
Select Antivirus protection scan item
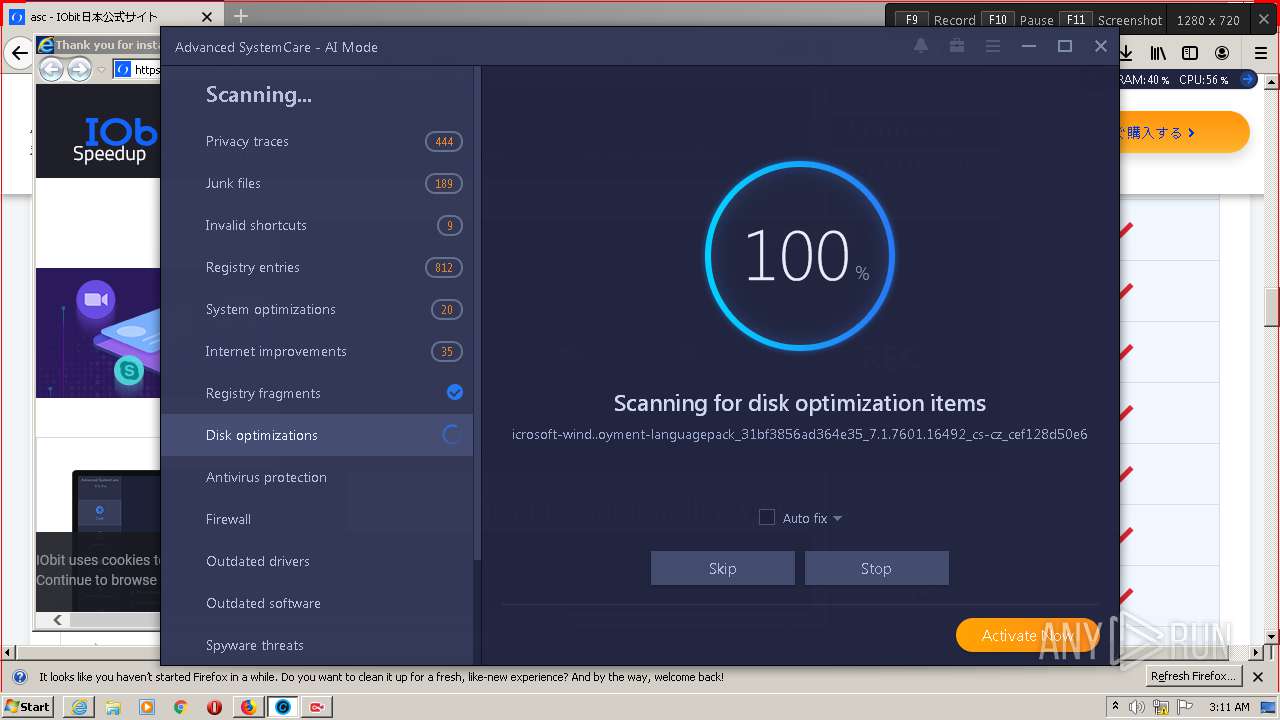point(317,477)
